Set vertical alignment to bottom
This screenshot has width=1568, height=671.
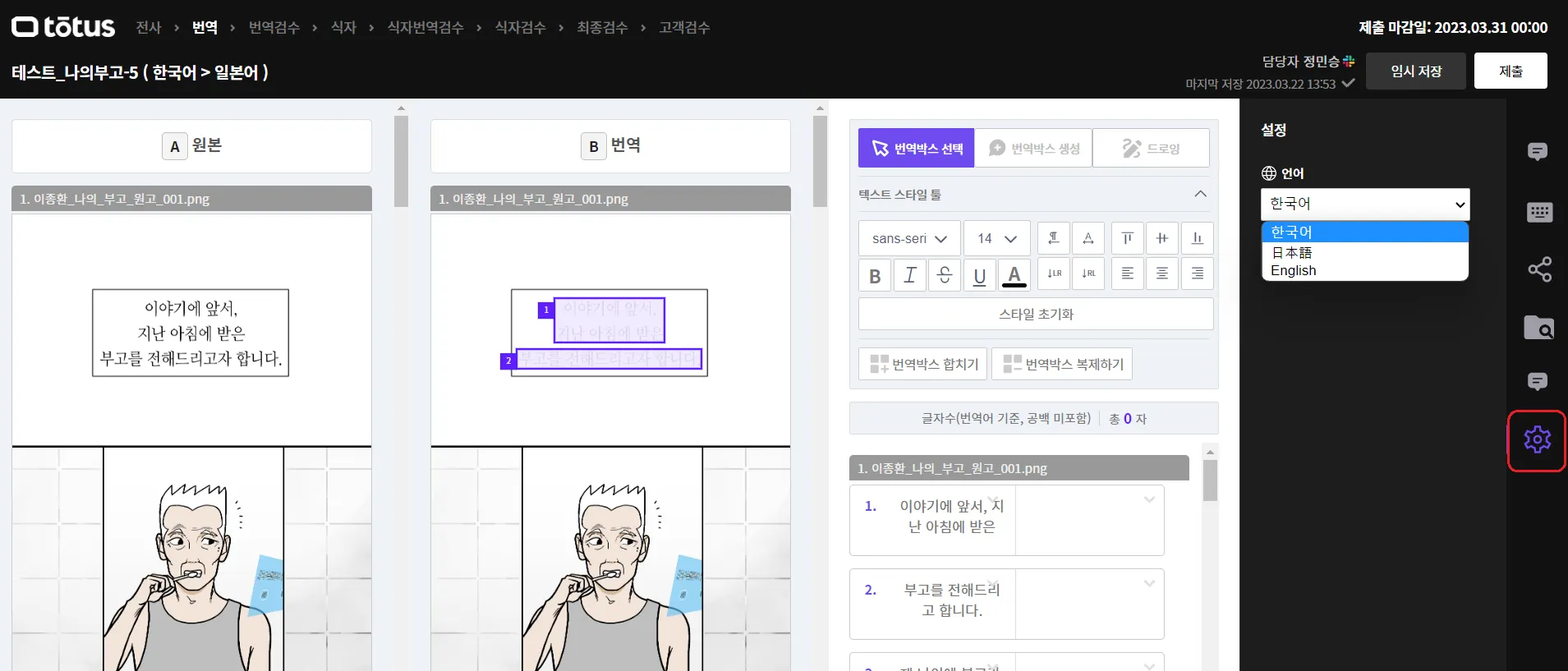click(1198, 238)
